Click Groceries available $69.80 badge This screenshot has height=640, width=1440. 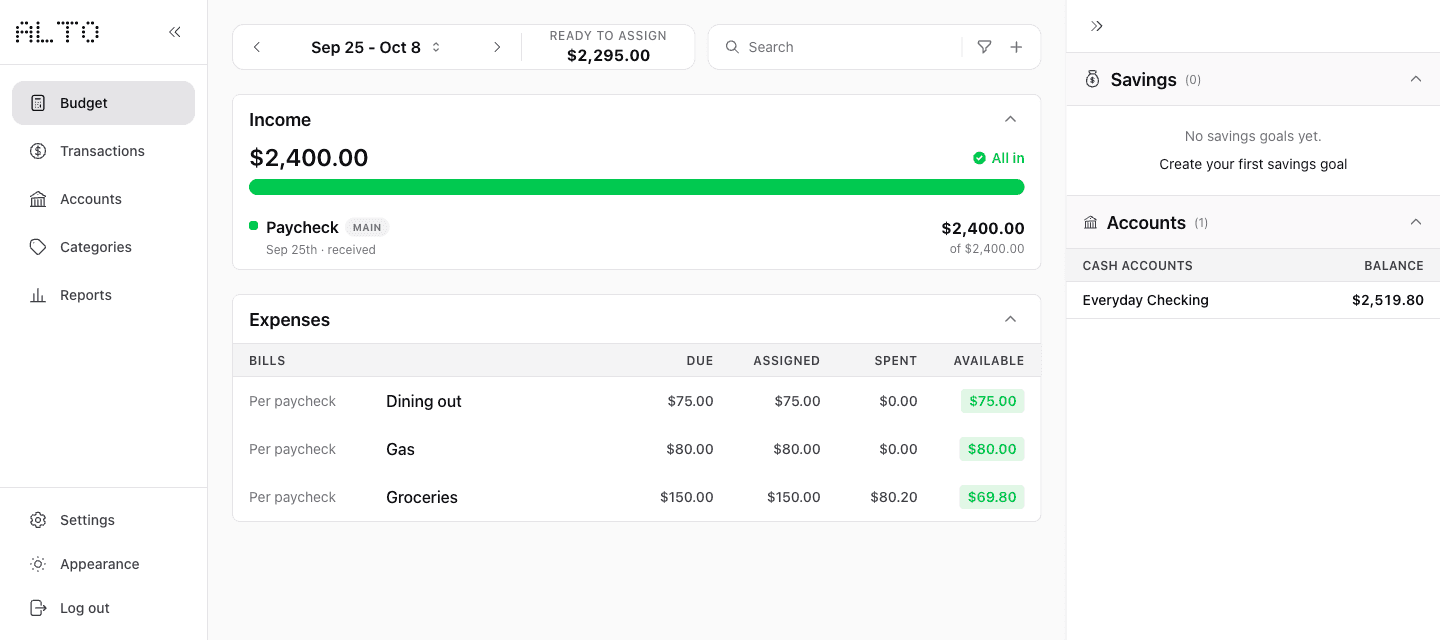tap(992, 497)
